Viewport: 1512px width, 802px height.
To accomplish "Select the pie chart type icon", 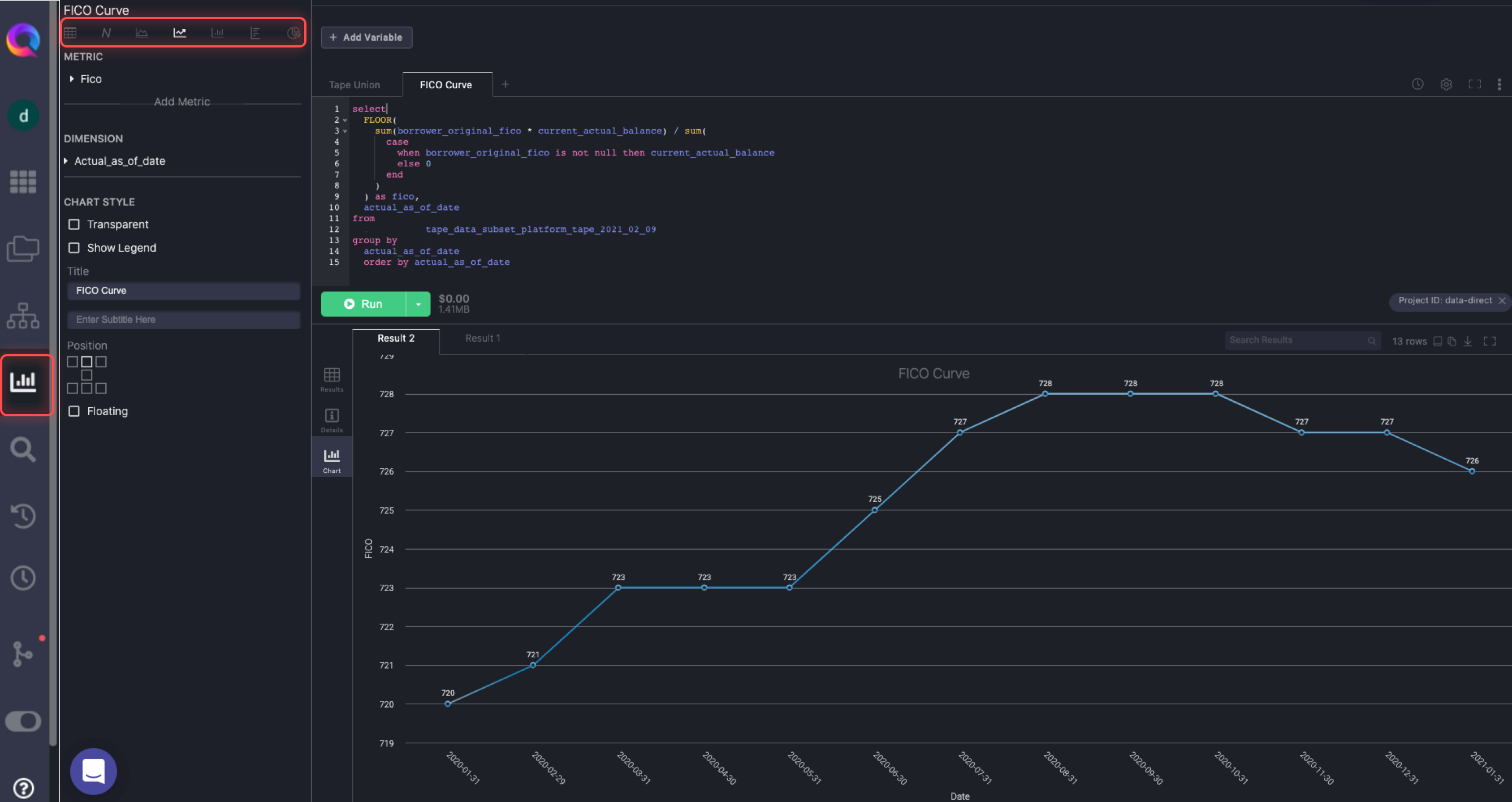I will [293, 33].
